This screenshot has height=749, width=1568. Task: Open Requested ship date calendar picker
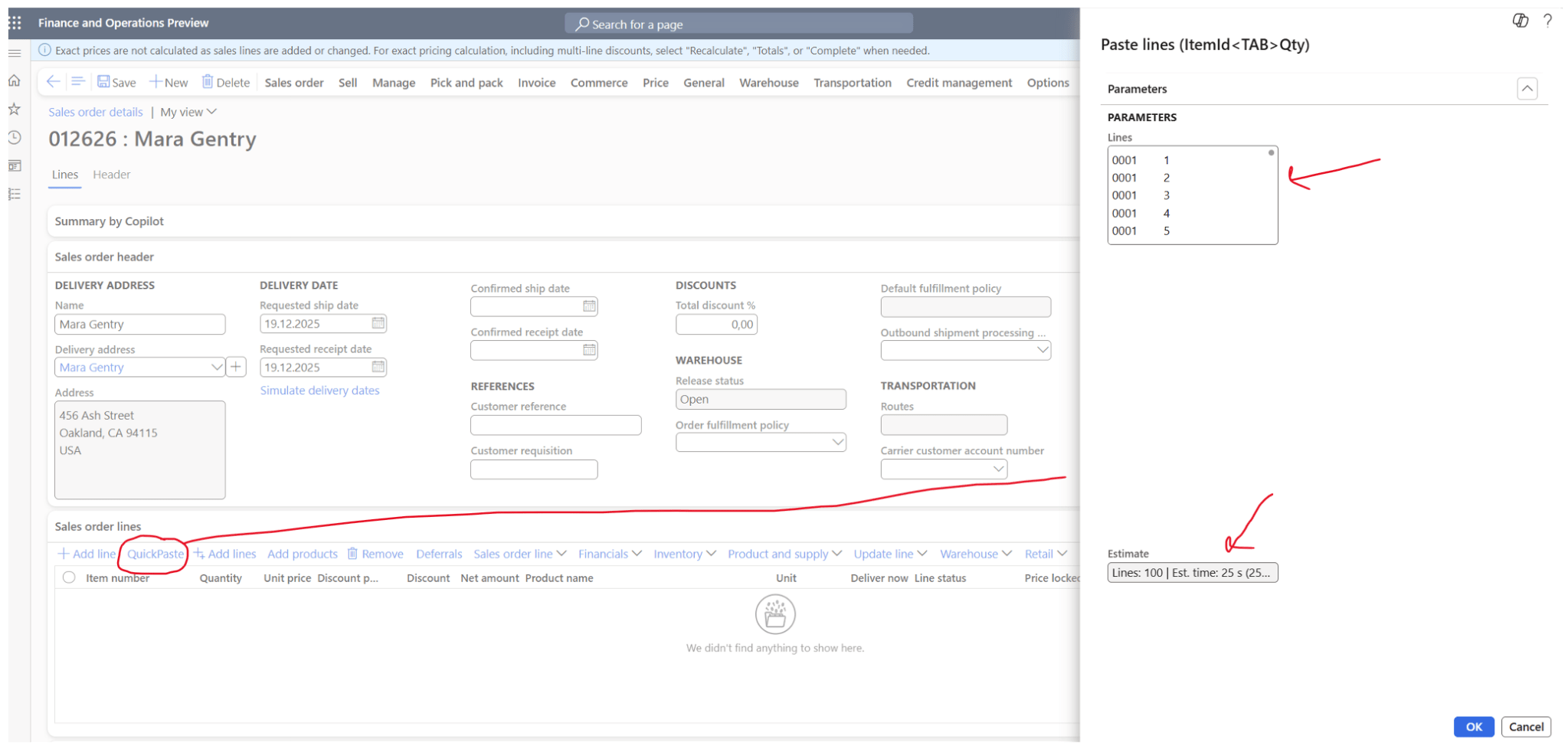coord(378,324)
